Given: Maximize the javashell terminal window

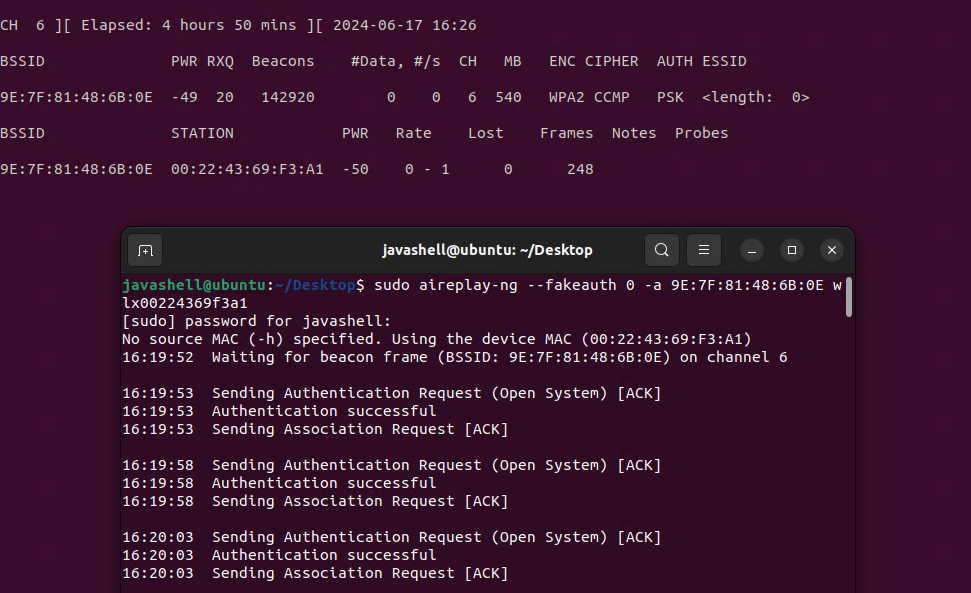Looking at the screenshot, I should [x=791, y=250].
